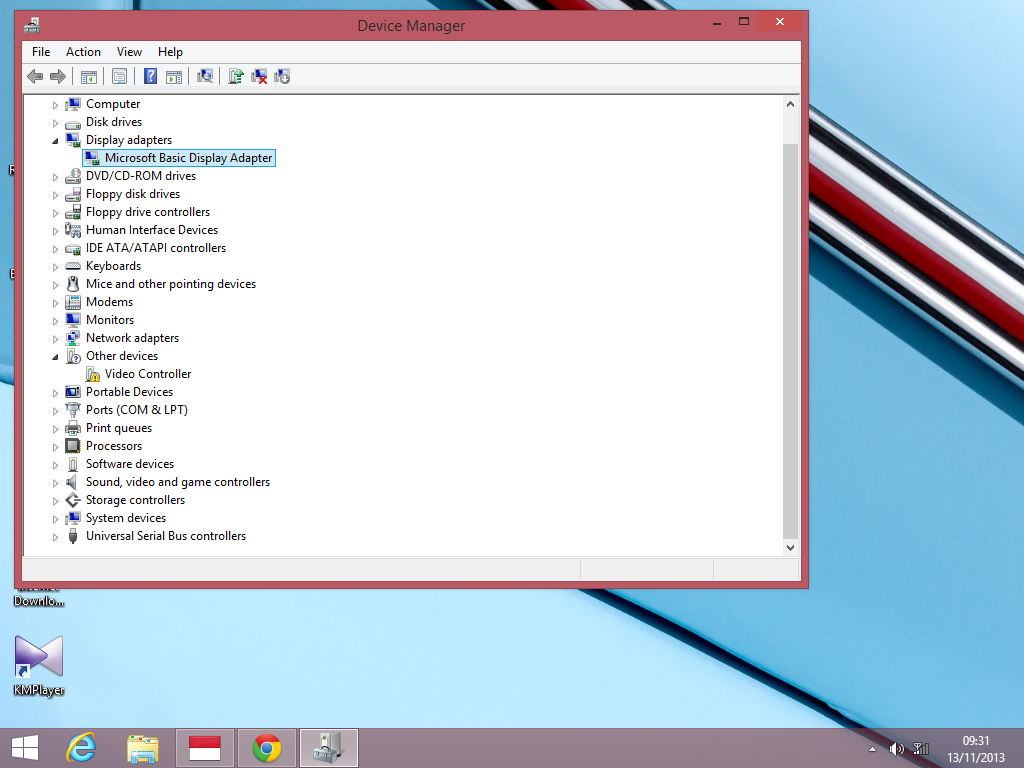Click Show/Hide Console Tree toolbar icon
This screenshot has width=1024, height=768.
[x=89, y=76]
